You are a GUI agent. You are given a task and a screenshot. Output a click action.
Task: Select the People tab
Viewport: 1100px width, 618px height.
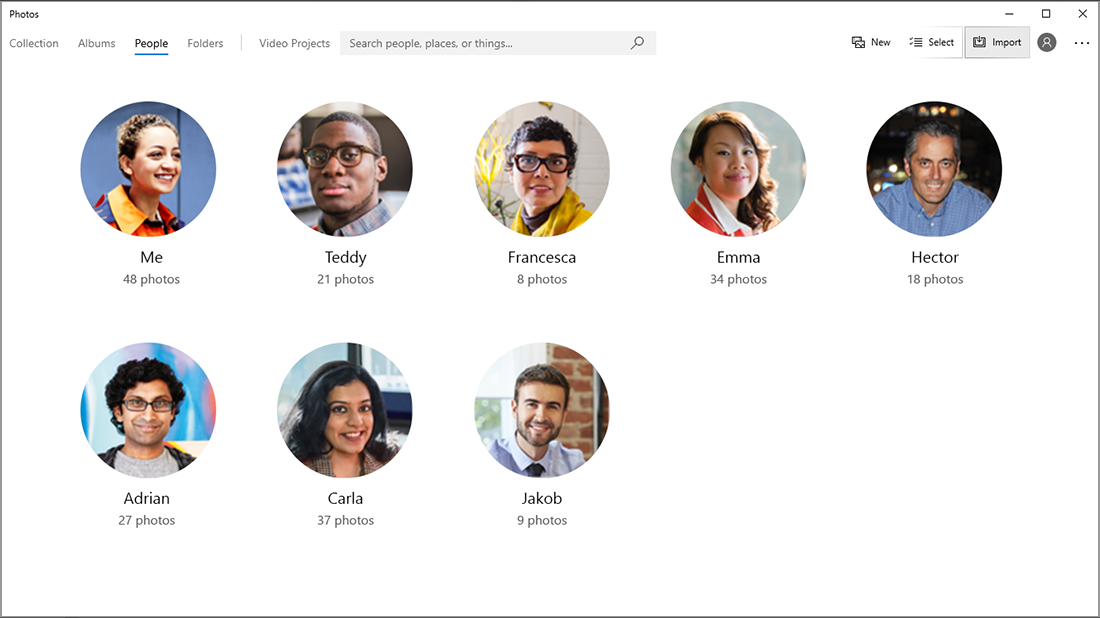click(x=151, y=43)
